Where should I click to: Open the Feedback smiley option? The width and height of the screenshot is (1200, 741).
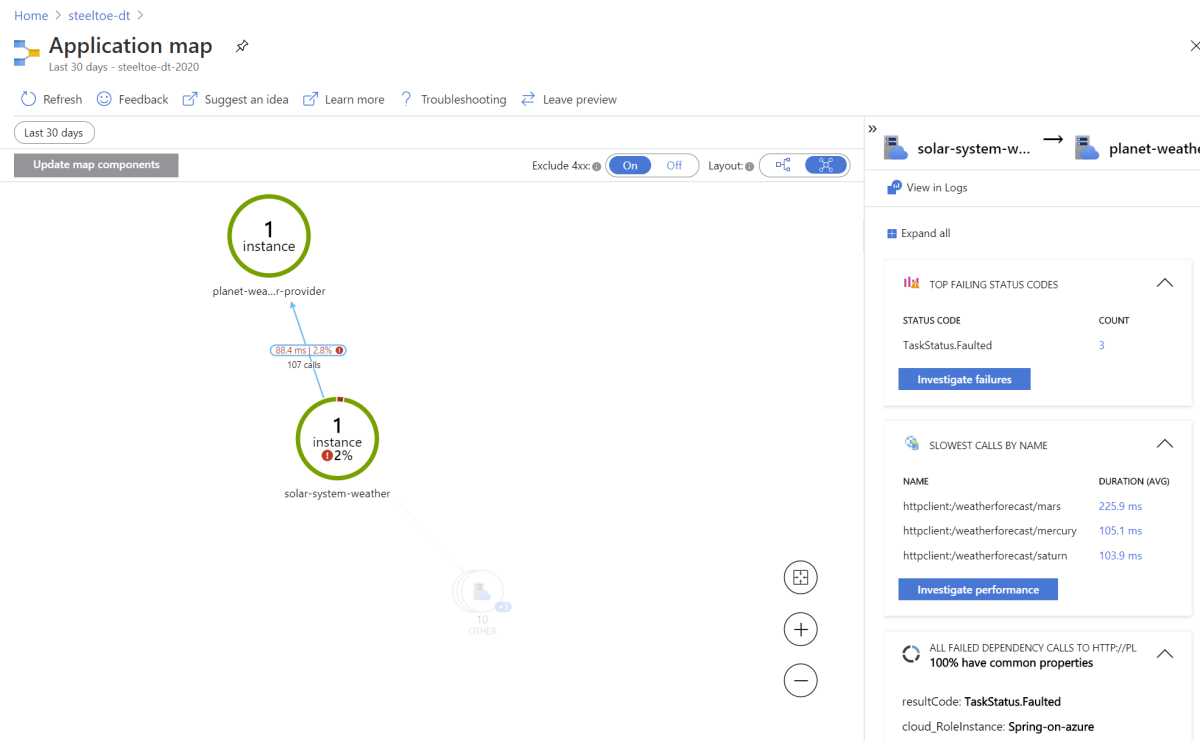(x=132, y=99)
